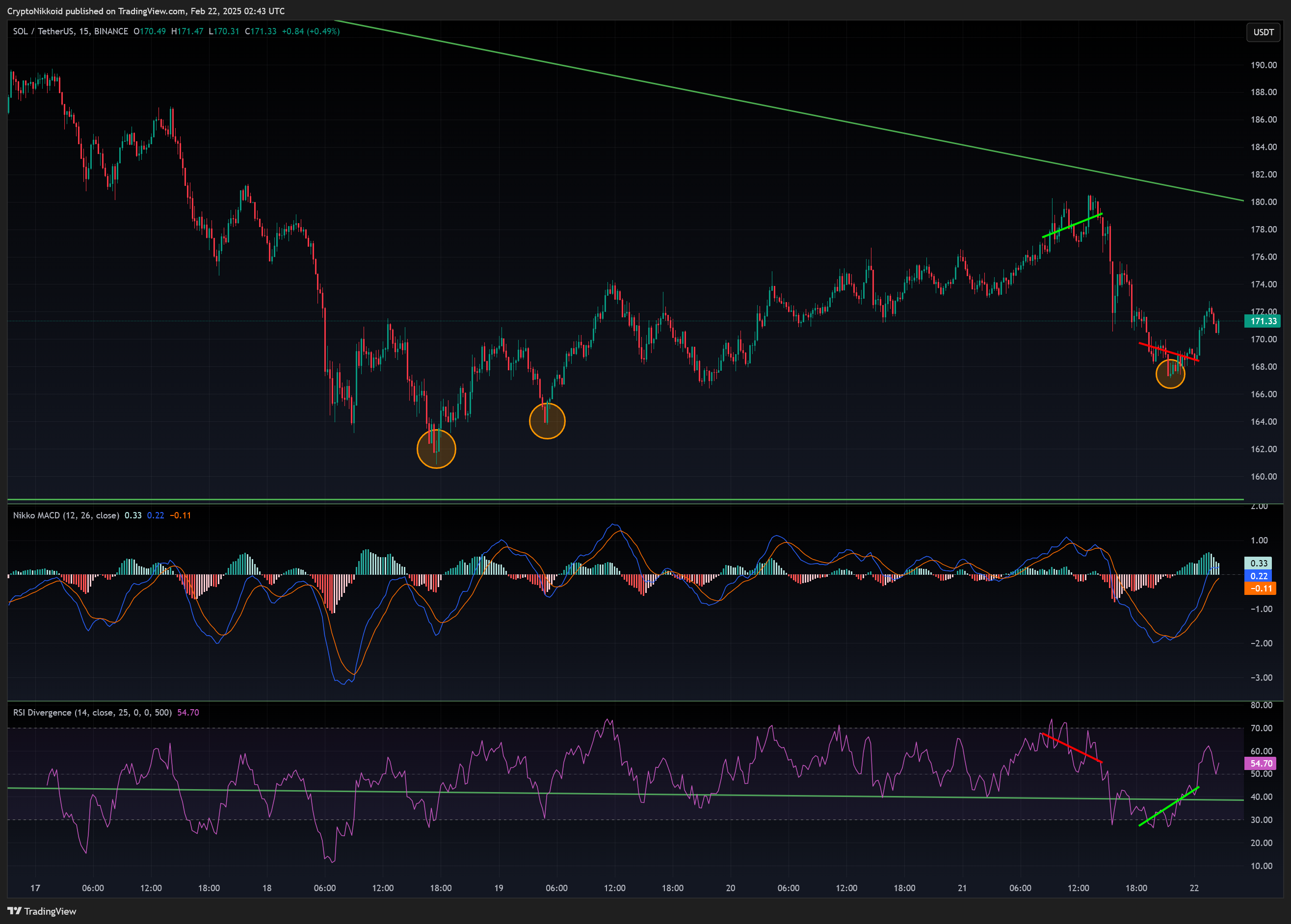
Task: Click the red divergence line on the RSI panel
Action: 1072,747
